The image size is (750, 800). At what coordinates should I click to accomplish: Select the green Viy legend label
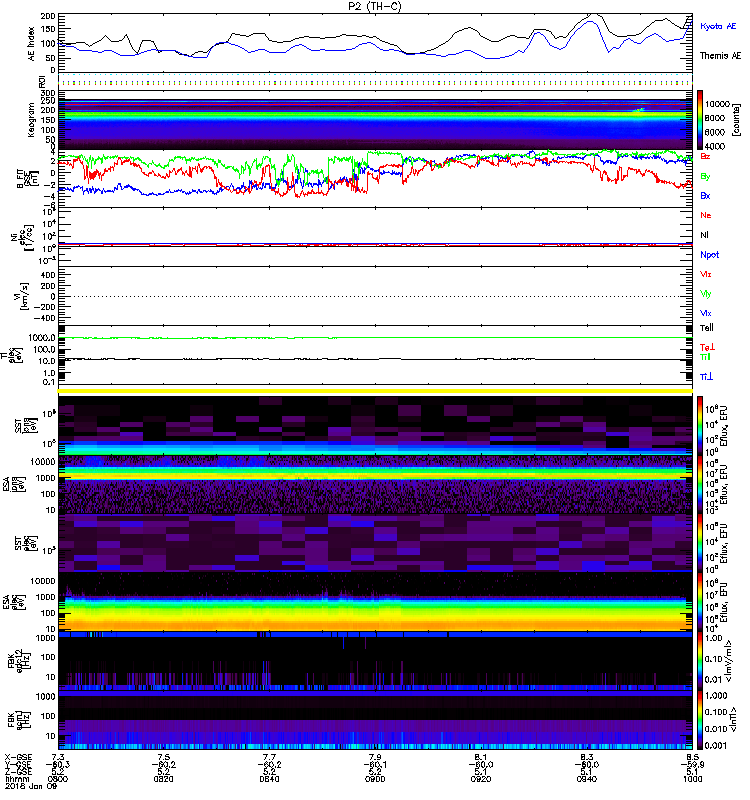click(706, 294)
